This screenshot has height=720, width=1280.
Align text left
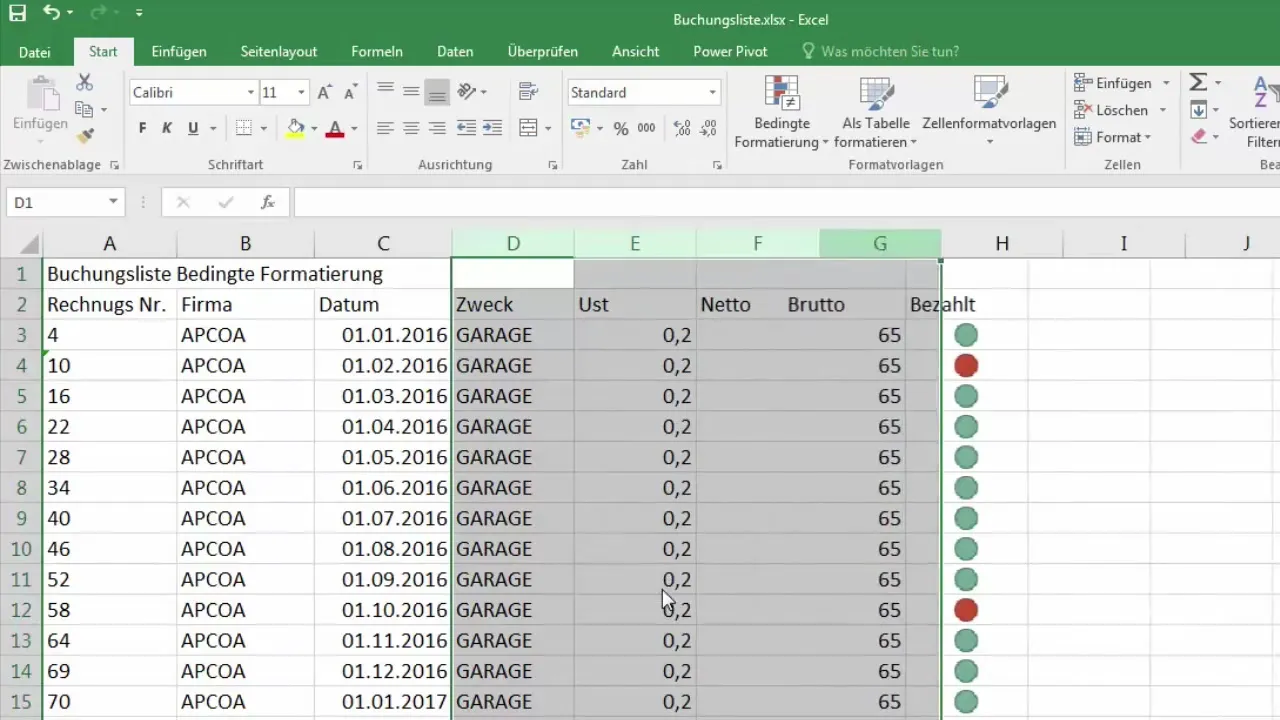point(385,128)
